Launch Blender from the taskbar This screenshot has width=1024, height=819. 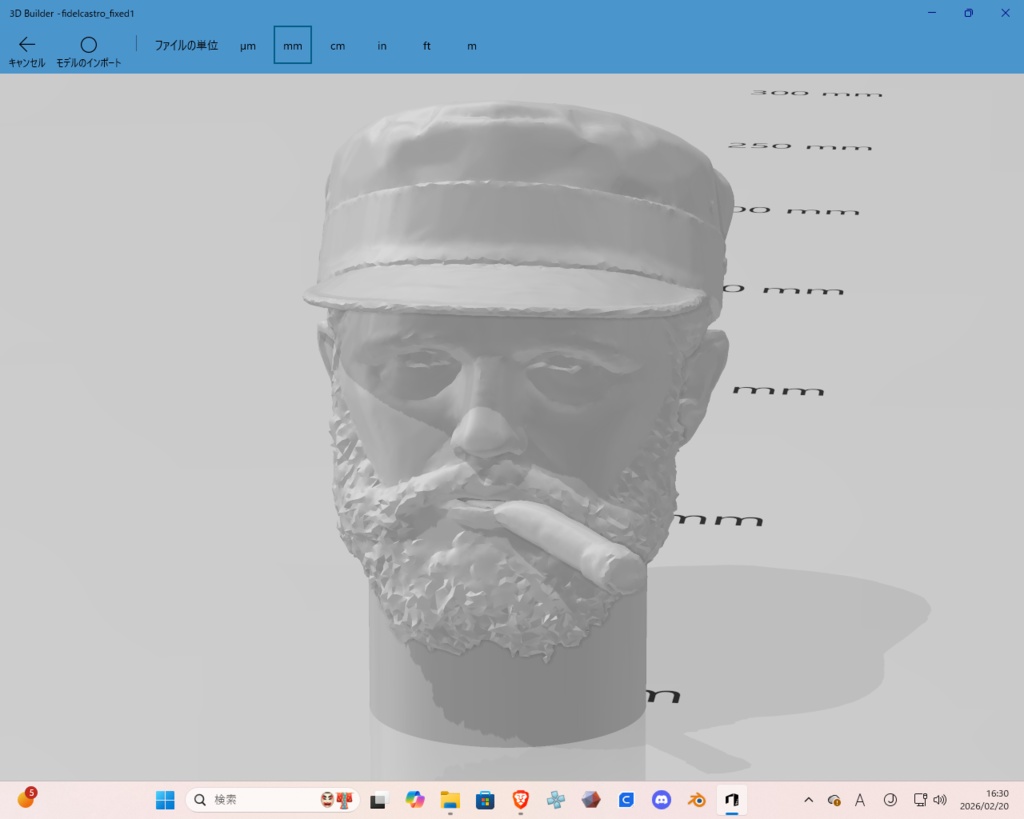pyautogui.click(x=697, y=799)
